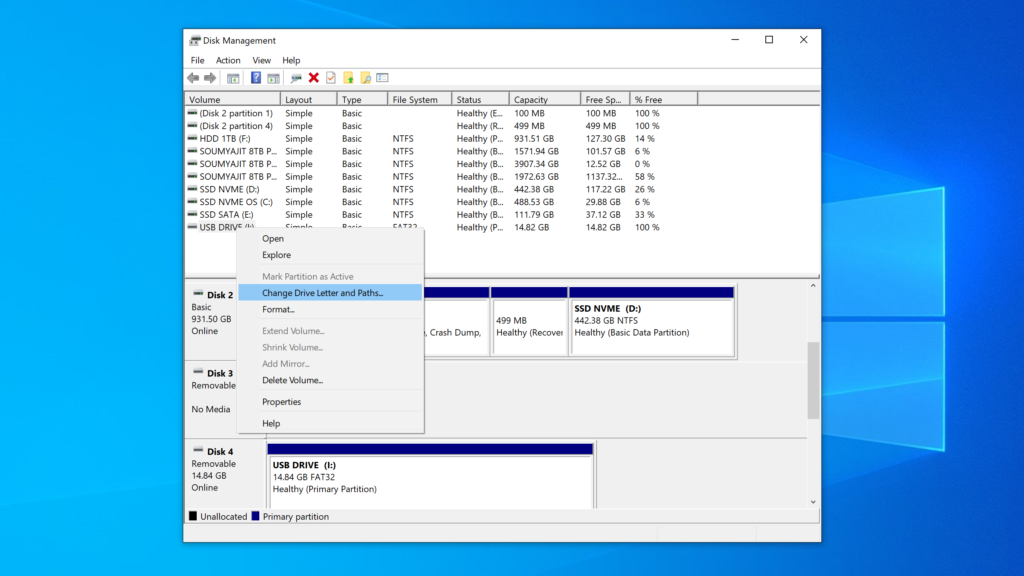Click the "1571.94 GB" capacity cell
This screenshot has height=576, width=1024.
tap(536, 151)
